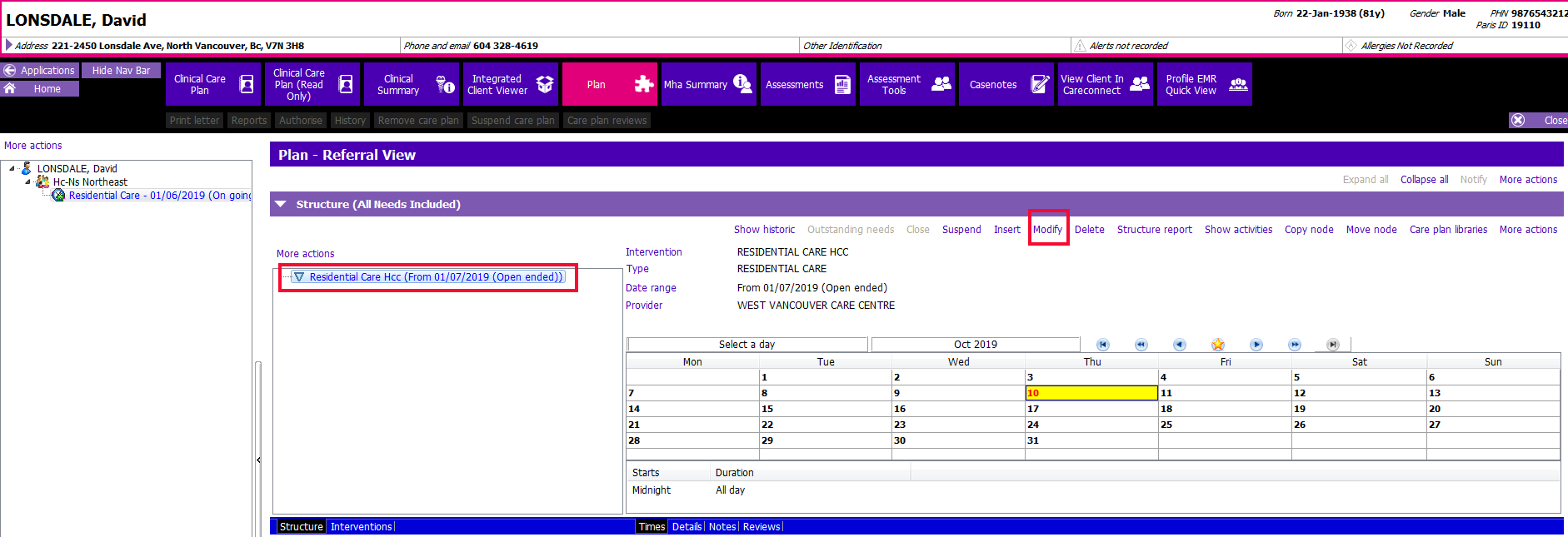Jump to last calendar period arrow
The height and width of the screenshot is (537, 1568).
(1333, 345)
